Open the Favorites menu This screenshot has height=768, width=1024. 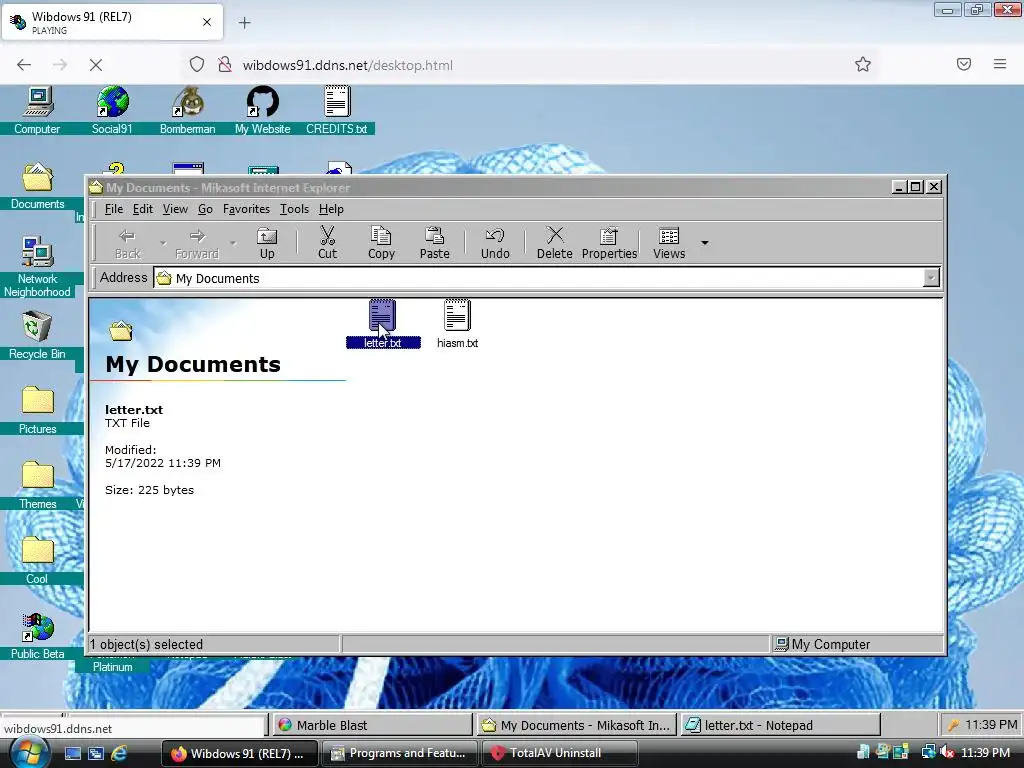tap(246, 209)
